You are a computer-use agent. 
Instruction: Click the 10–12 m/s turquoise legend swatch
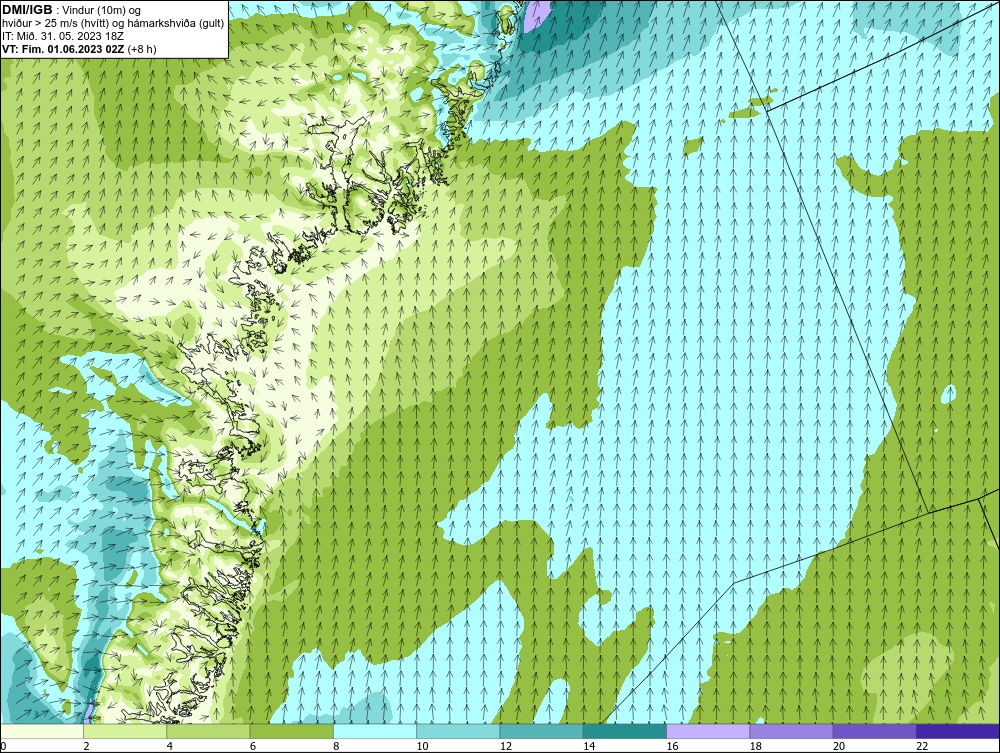[x=458, y=731]
